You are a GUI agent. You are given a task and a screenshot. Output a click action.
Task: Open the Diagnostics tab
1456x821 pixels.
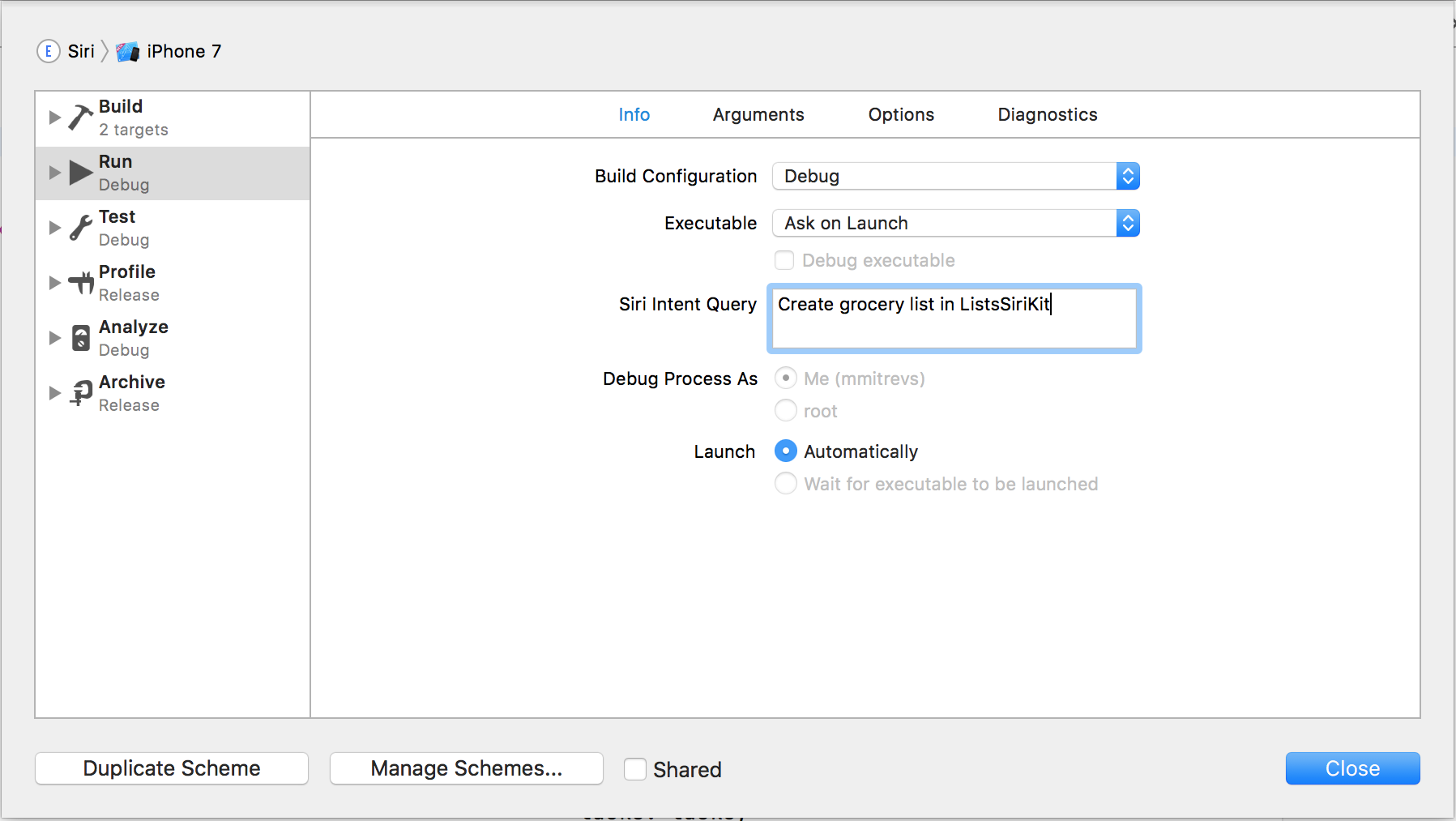pos(1047,114)
